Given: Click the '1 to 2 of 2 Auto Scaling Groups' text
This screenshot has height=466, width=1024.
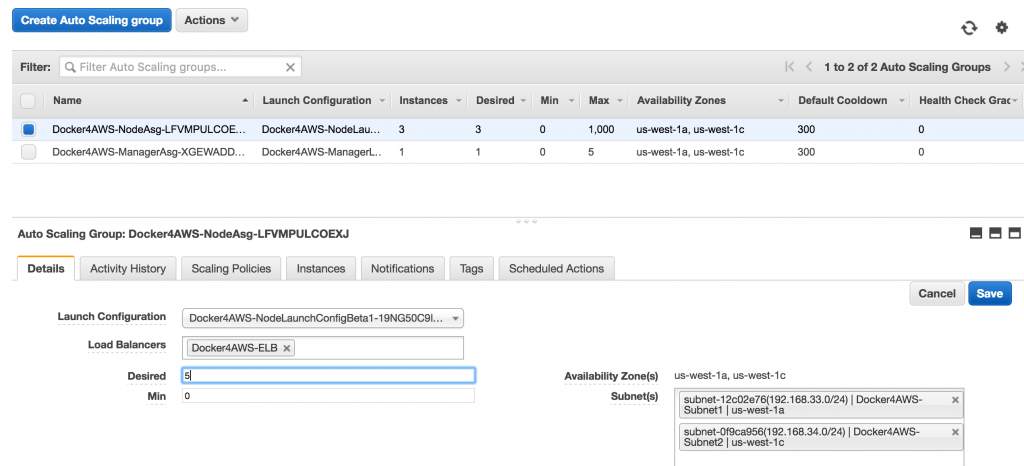Looking at the screenshot, I should pos(907,67).
